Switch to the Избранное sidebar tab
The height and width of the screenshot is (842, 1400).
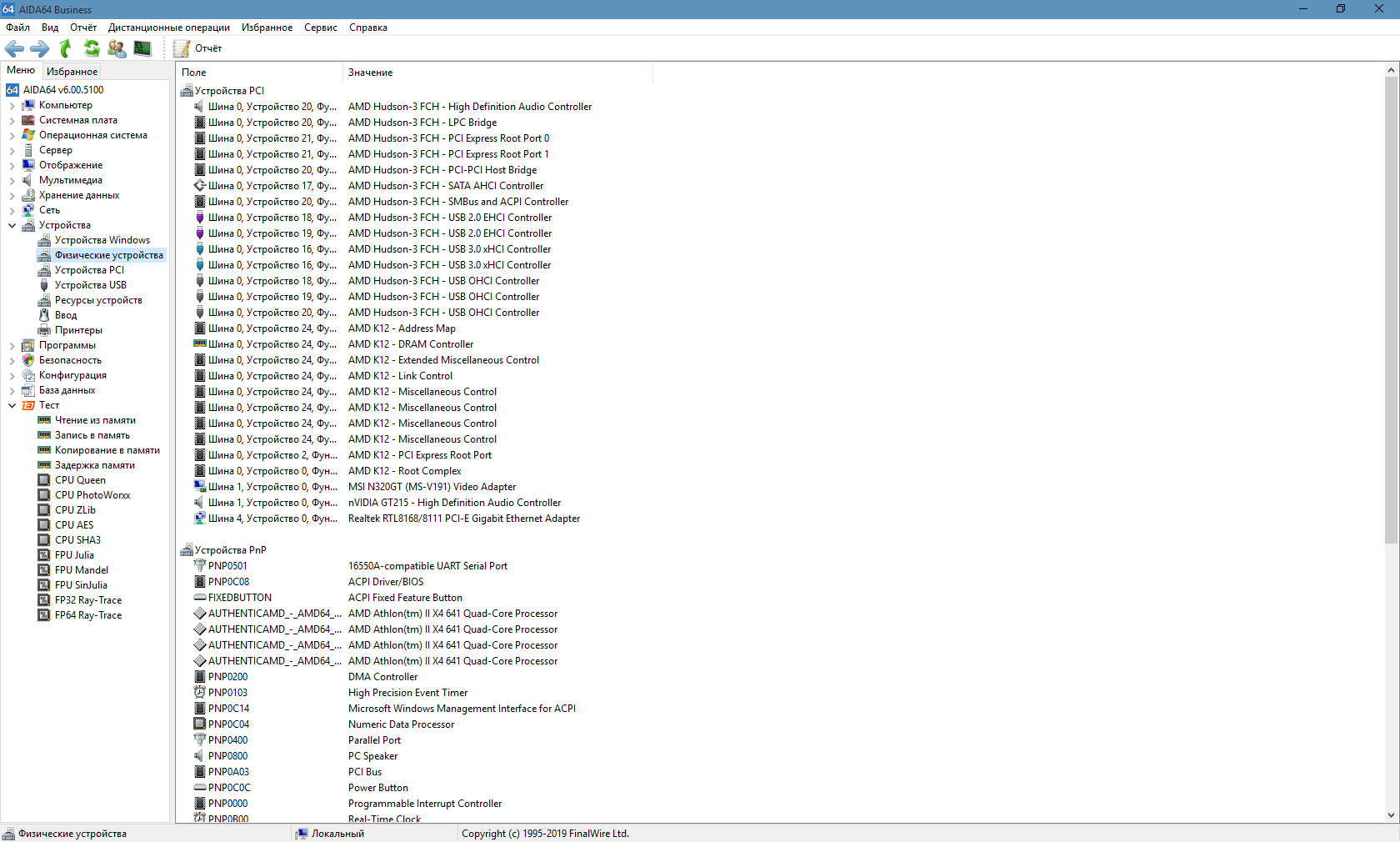pyautogui.click(x=72, y=72)
